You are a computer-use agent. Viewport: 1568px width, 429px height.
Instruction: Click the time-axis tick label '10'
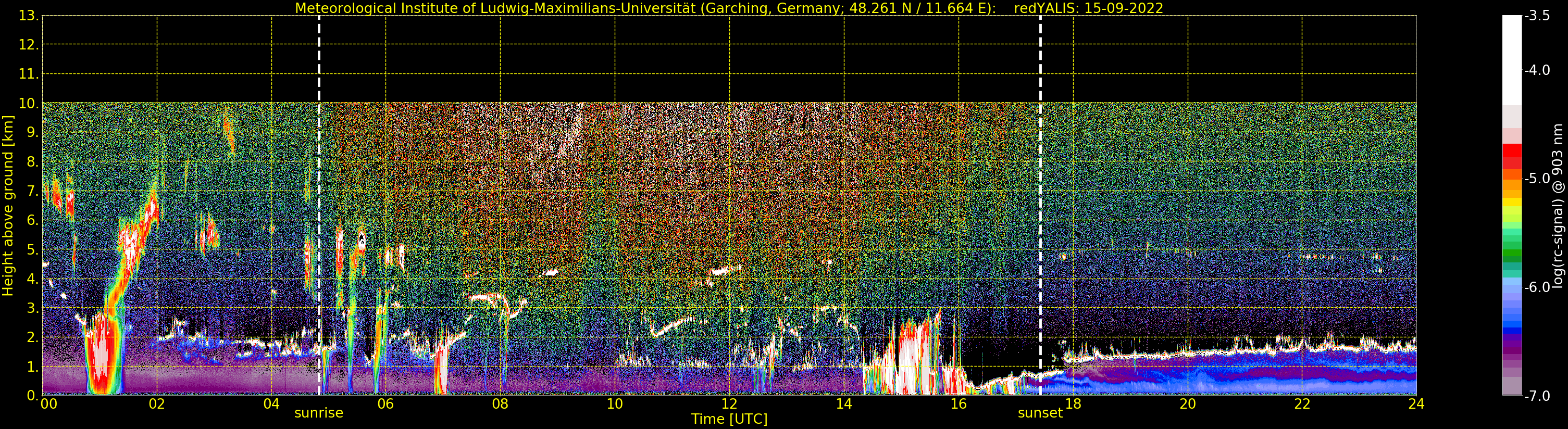[x=615, y=403]
